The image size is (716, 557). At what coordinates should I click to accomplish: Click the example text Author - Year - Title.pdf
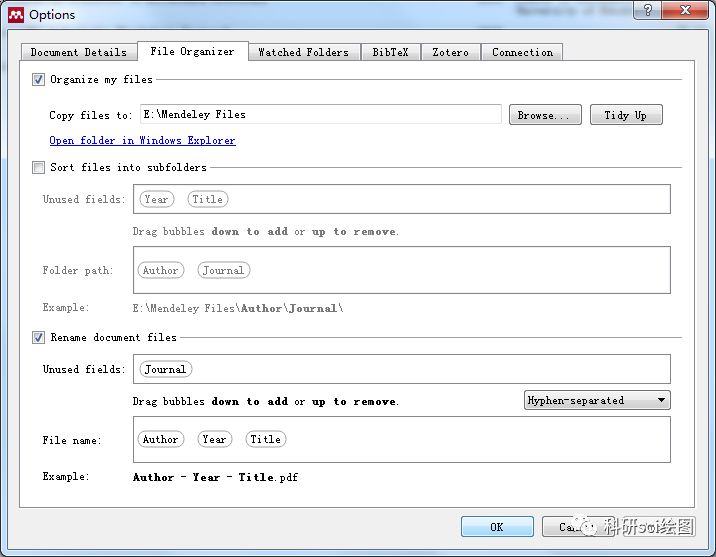coord(216,478)
